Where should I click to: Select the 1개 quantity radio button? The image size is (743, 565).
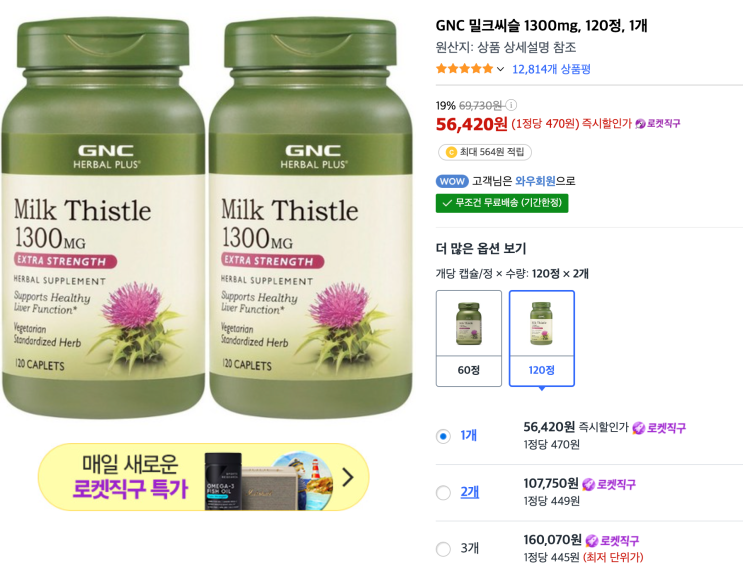pyautogui.click(x=443, y=436)
